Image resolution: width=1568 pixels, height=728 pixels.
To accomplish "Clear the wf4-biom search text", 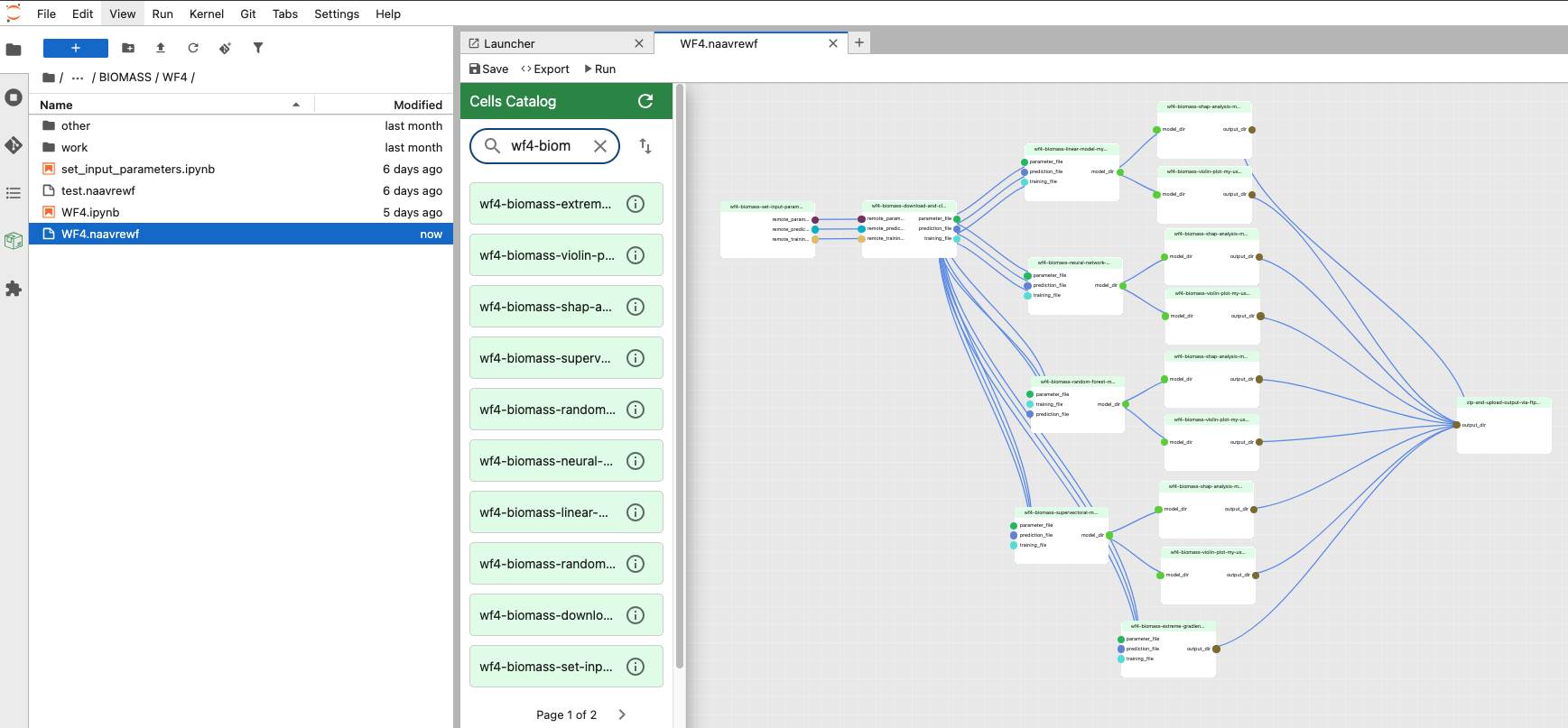I will [599, 146].
